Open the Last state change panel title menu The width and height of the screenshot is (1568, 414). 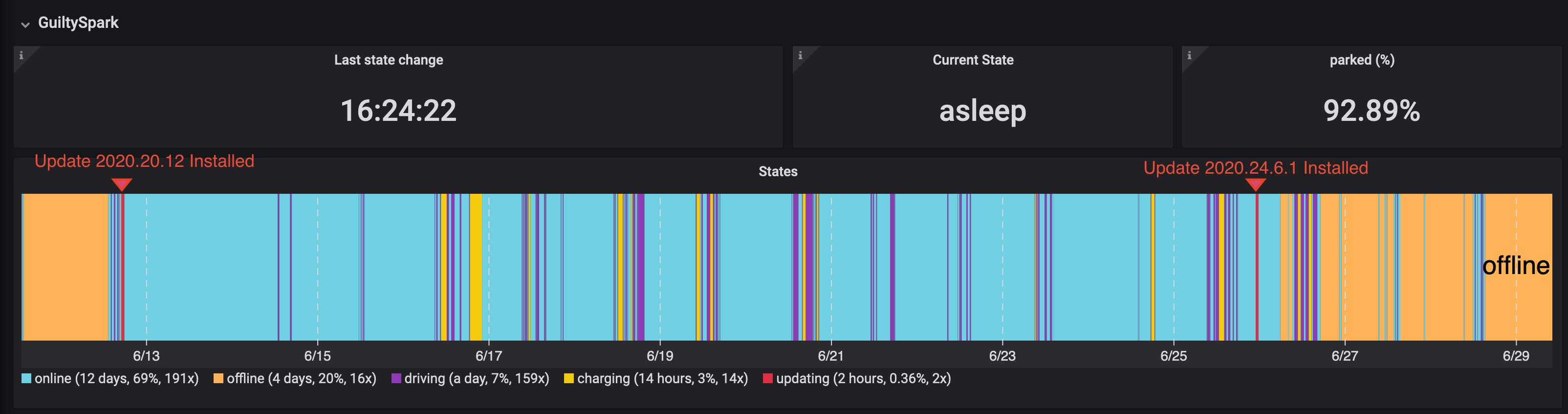pos(389,60)
